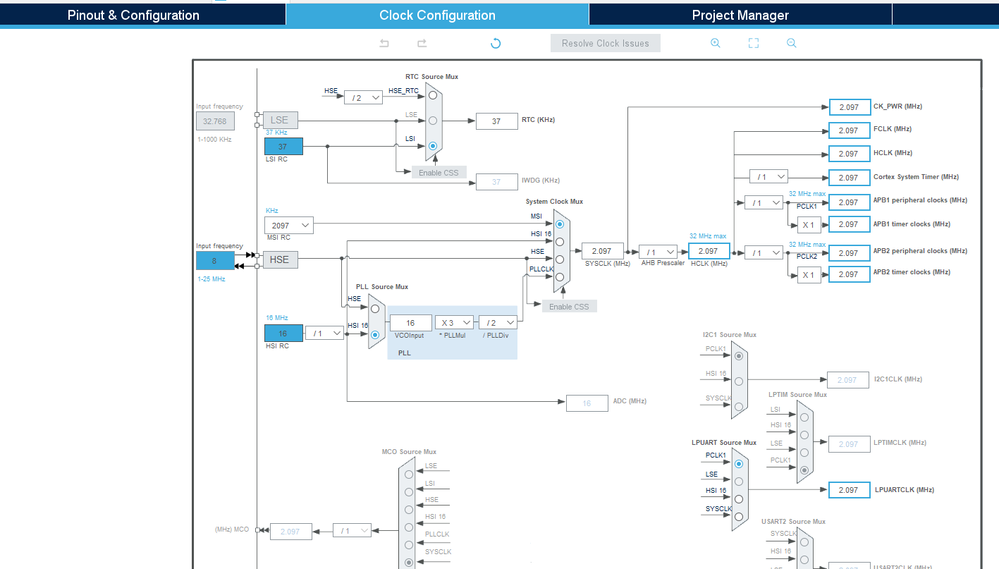Click the HSE input frequency field
Viewport: 999px width, 569px height.
tap(215, 261)
